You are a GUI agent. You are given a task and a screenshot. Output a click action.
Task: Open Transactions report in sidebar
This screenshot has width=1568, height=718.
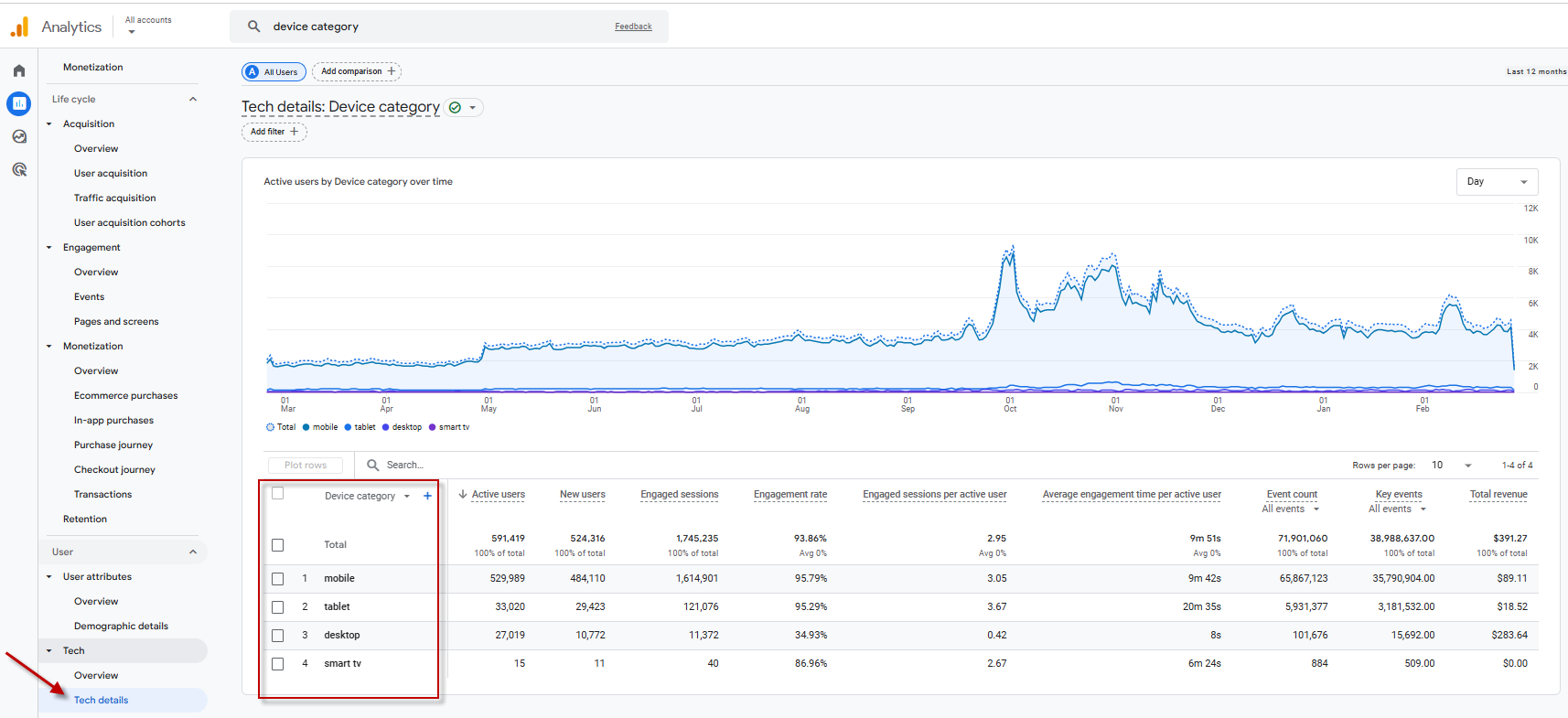[103, 494]
